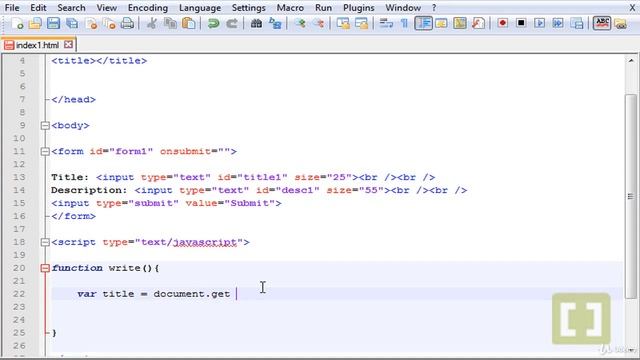The image size is (640, 360).
Task: Run macro multiple times icon
Action: tap(558, 23)
